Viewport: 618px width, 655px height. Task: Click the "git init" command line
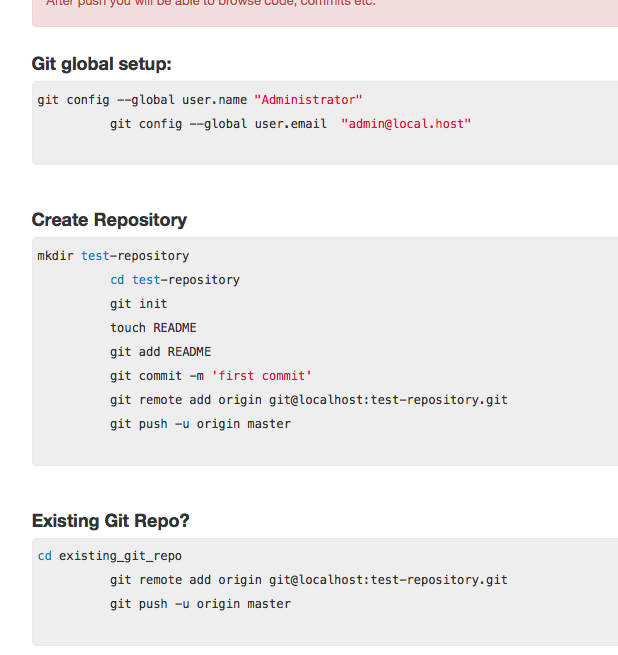139,304
